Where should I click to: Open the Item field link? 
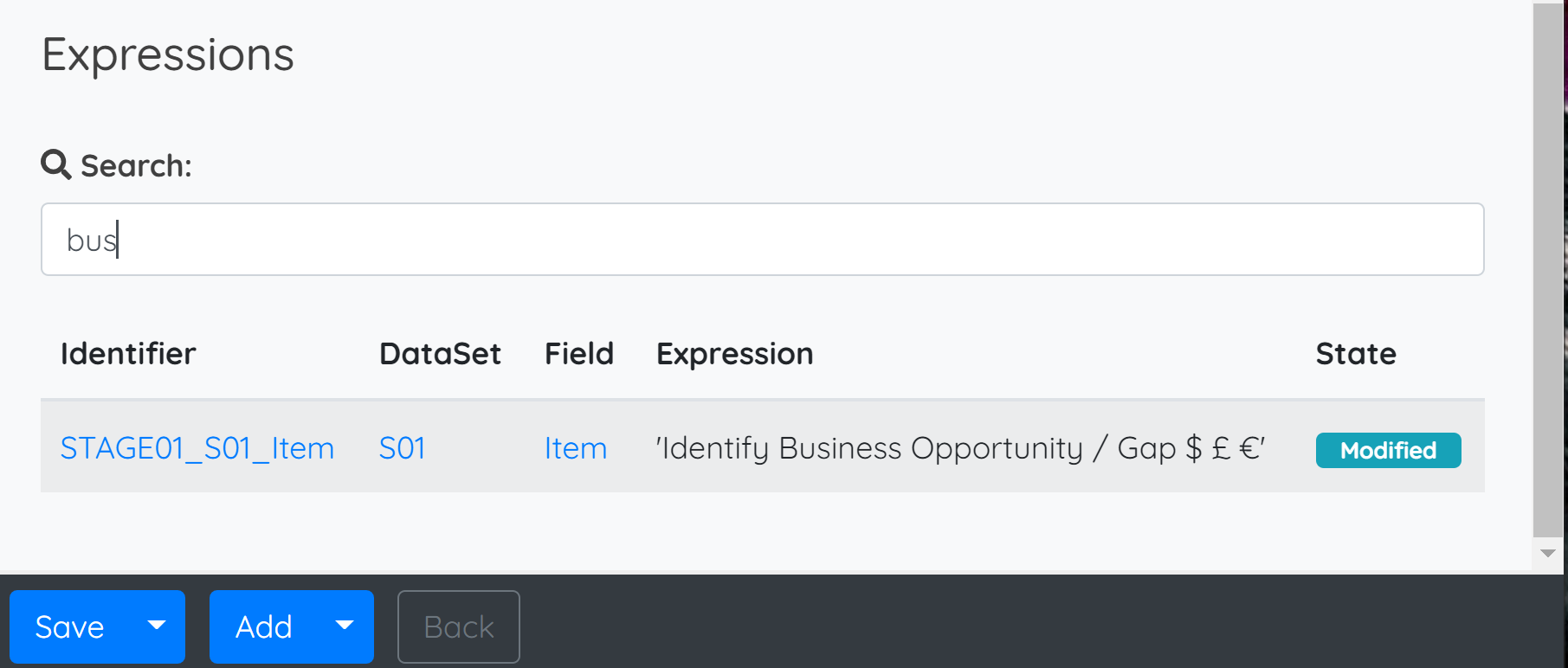tap(576, 448)
